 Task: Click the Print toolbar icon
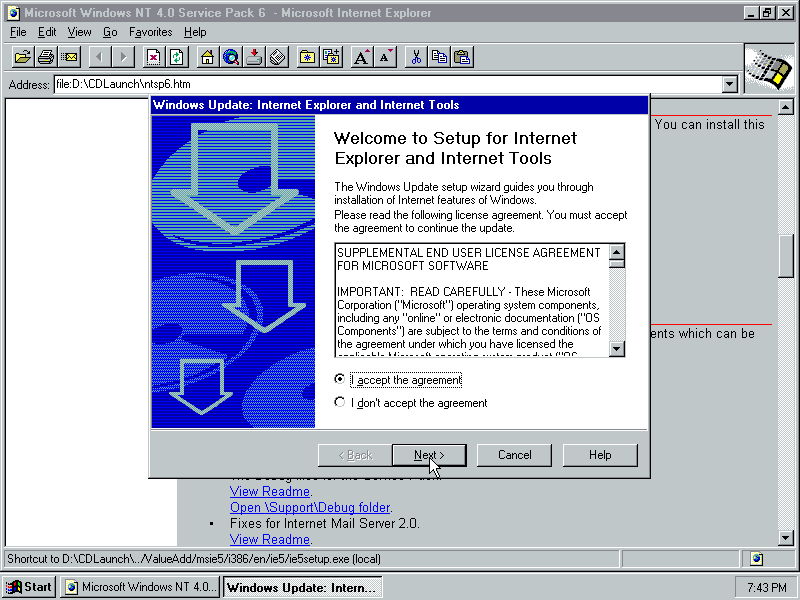click(46, 57)
